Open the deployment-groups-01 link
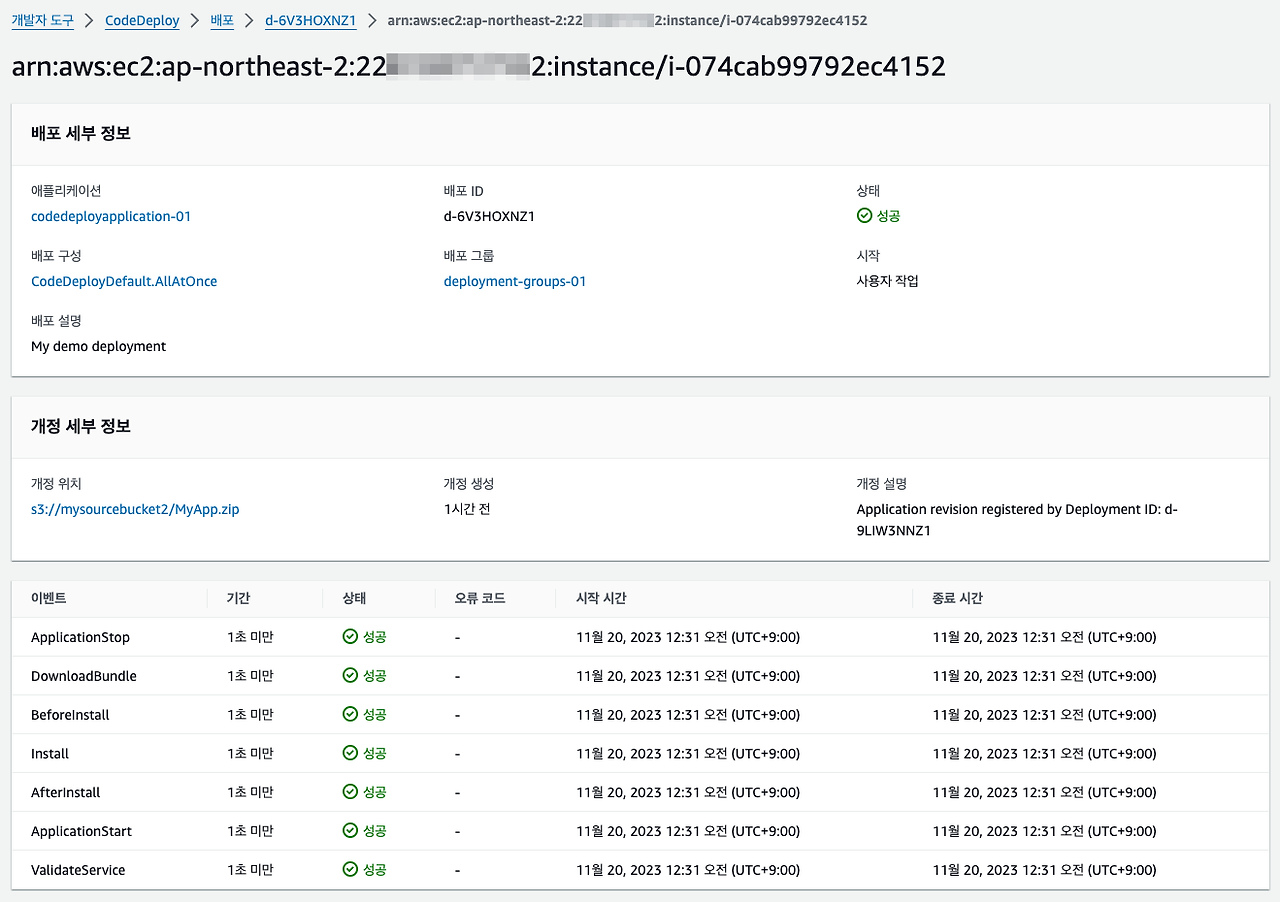 point(515,281)
